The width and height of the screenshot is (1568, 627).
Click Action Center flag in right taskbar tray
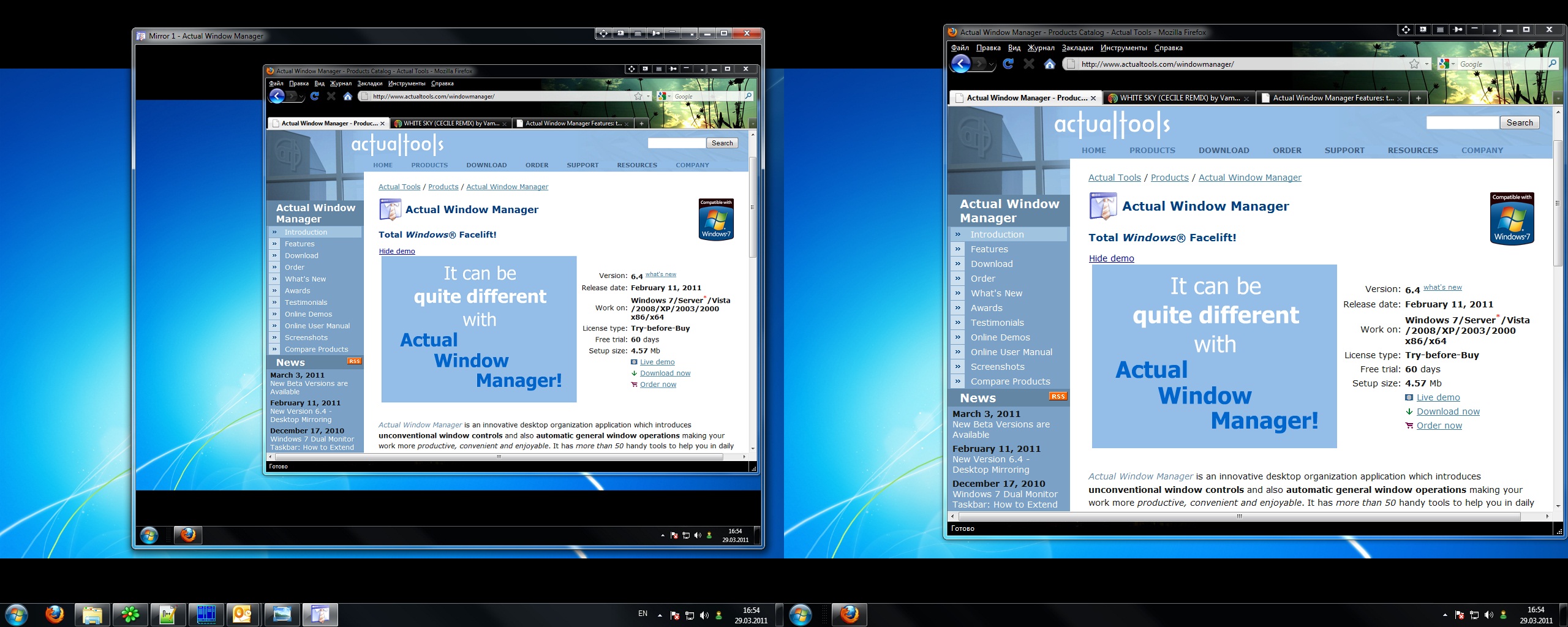[x=1460, y=615]
